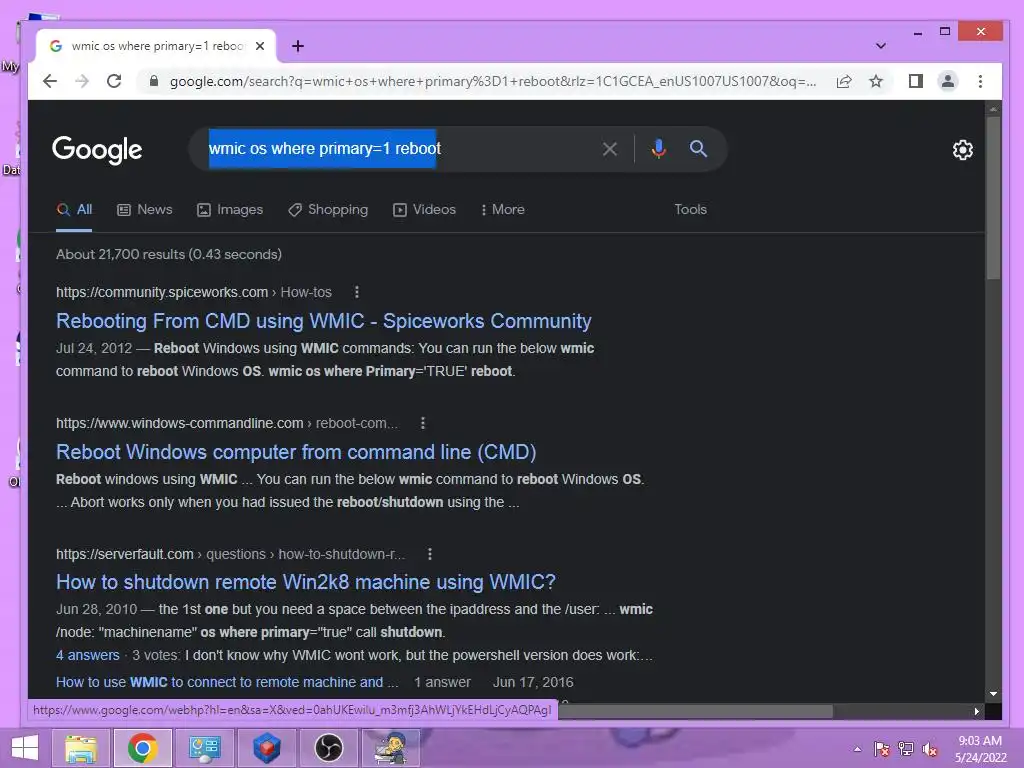This screenshot has width=1024, height=768.
Task: Click the horizontal scrollbar right arrow
Action: click(976, 711)
